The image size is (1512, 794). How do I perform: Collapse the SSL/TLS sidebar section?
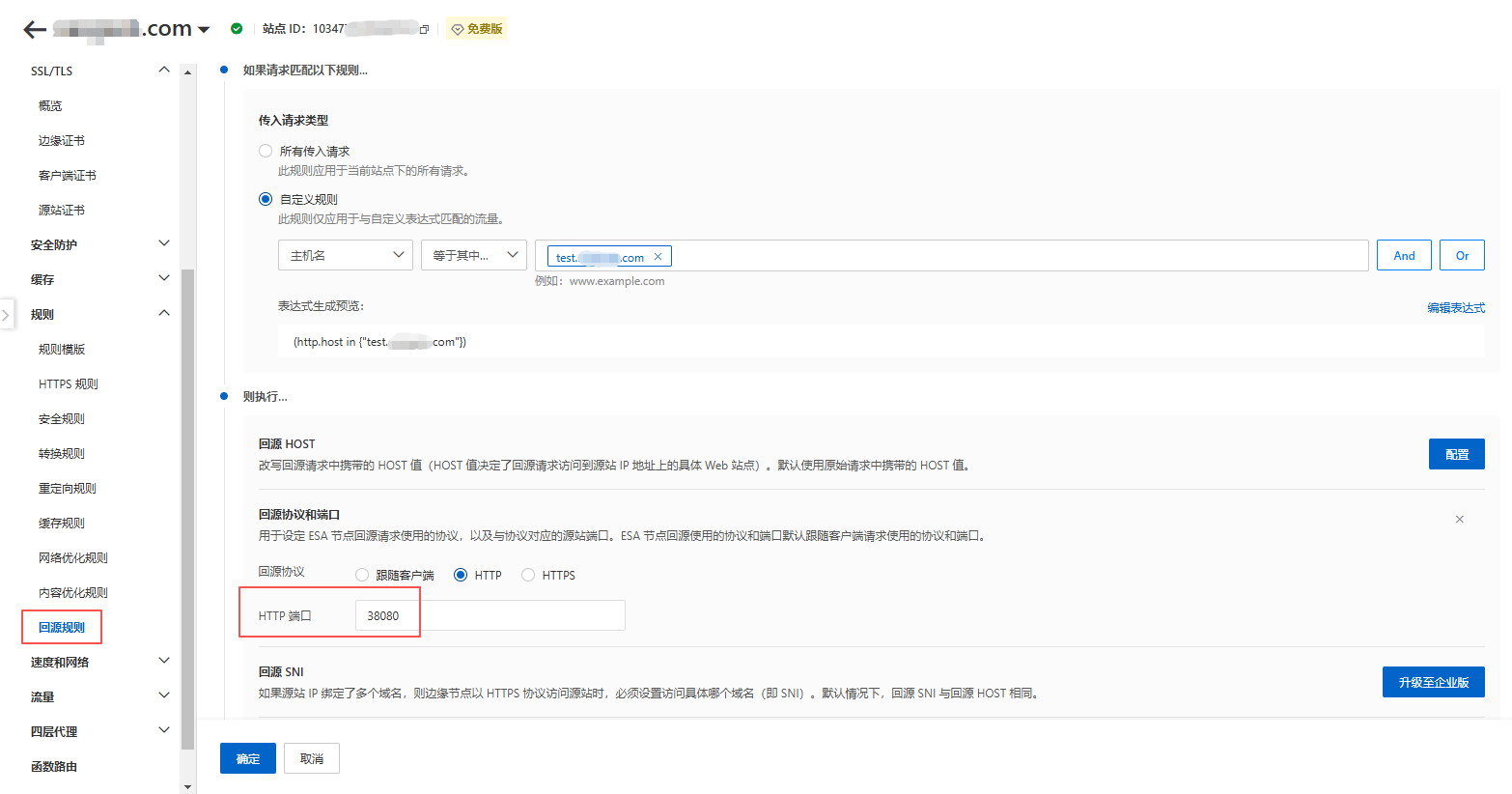pyautogui.click(x=163, y=71)
